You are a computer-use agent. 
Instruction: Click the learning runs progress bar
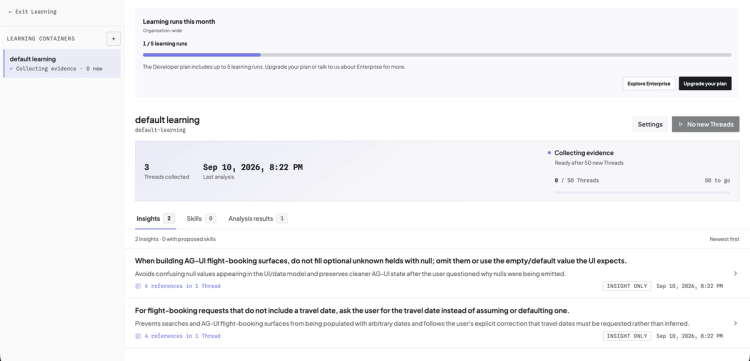coord(437,55)
